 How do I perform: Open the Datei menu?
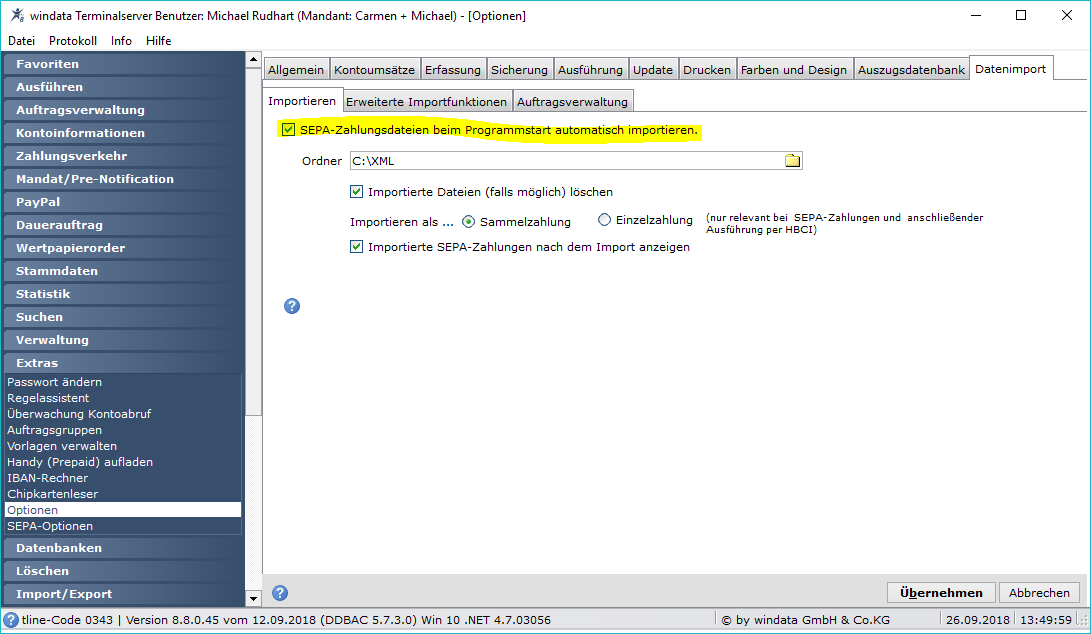22,40
